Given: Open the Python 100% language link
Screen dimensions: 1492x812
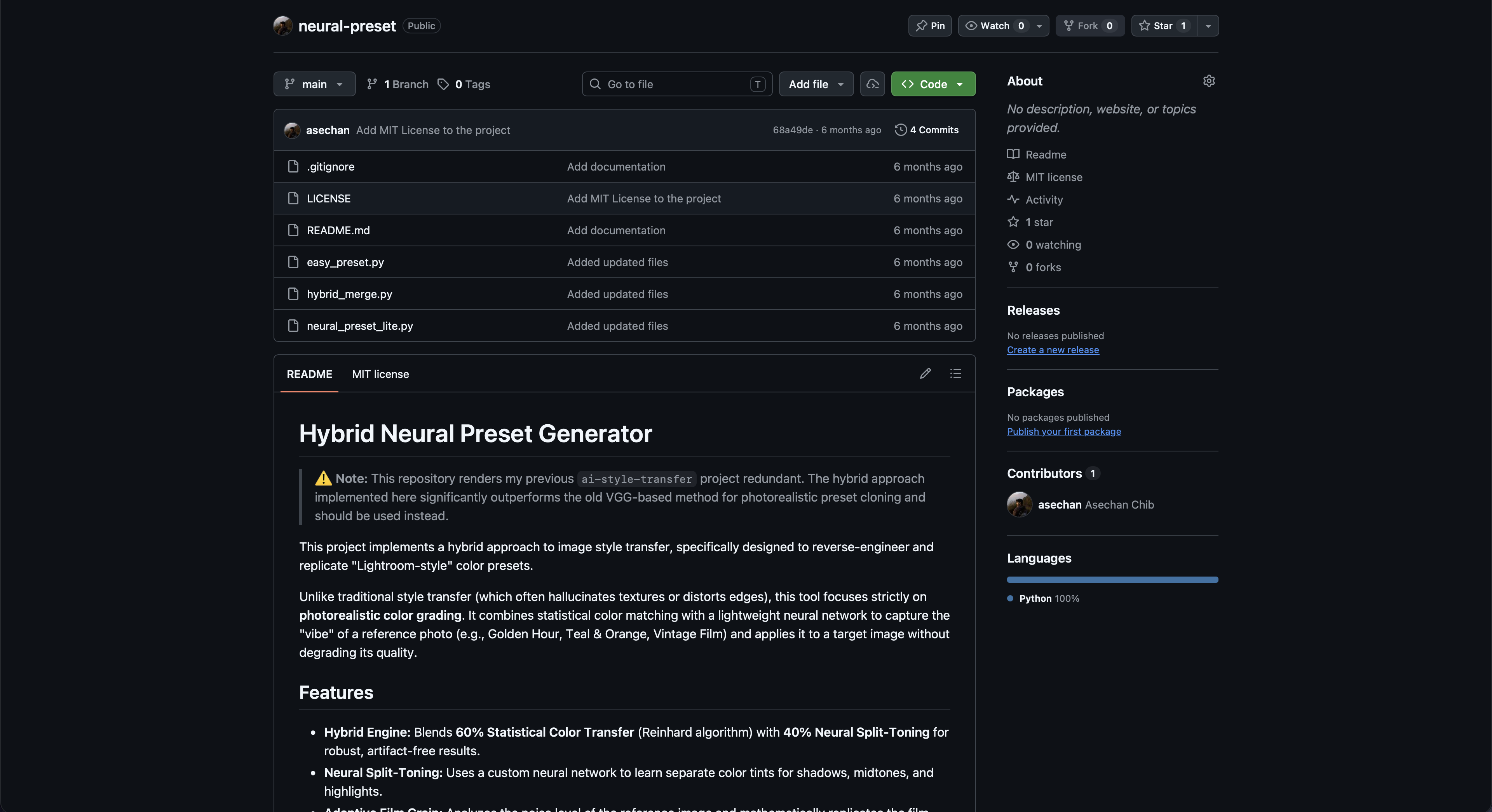Looking at the screenshot, I should point(1044,599).
